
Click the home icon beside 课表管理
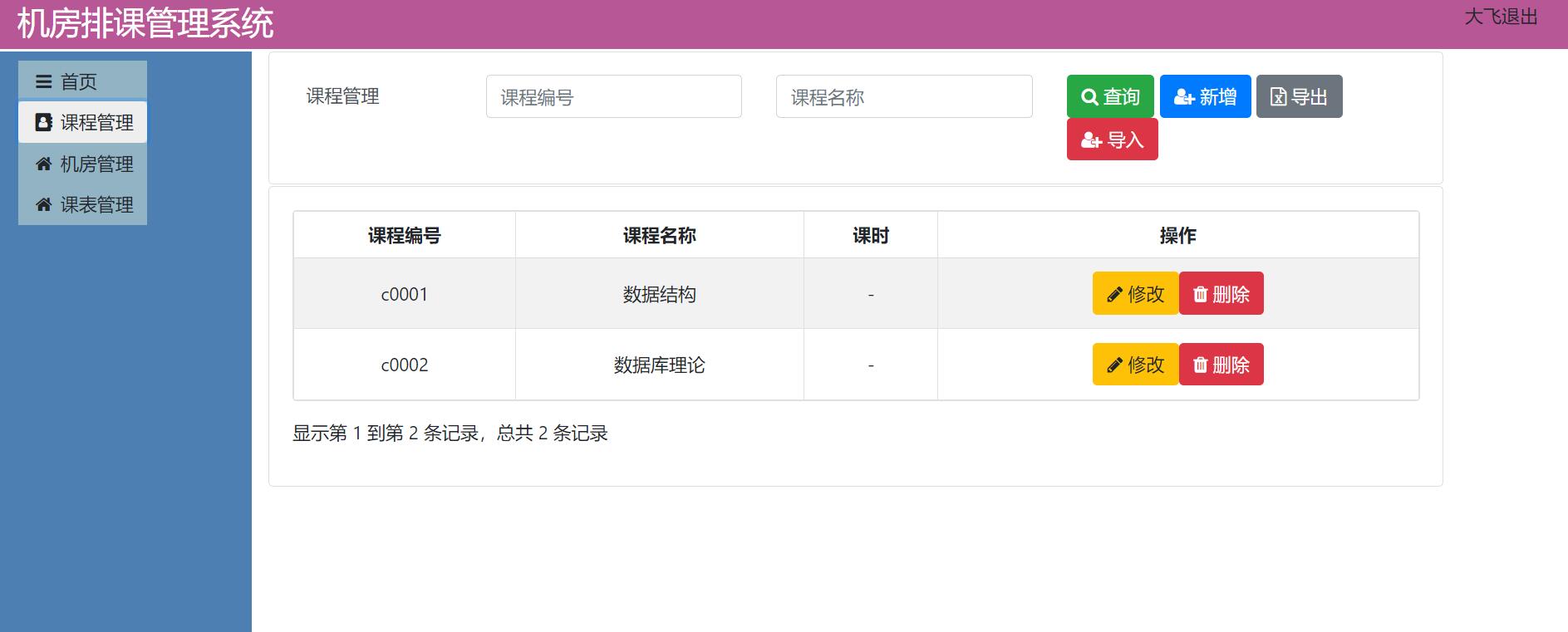(x=44, y=204)
